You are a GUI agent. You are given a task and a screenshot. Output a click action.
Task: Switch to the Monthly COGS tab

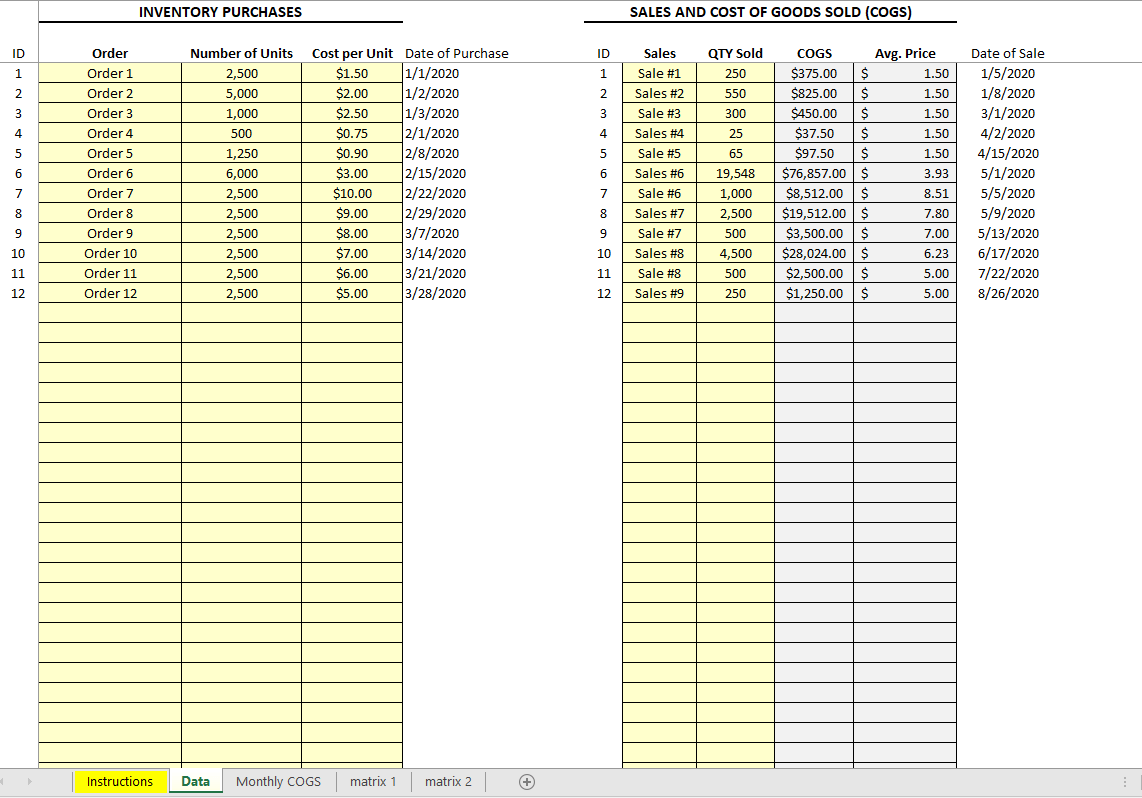pos(278,782)
